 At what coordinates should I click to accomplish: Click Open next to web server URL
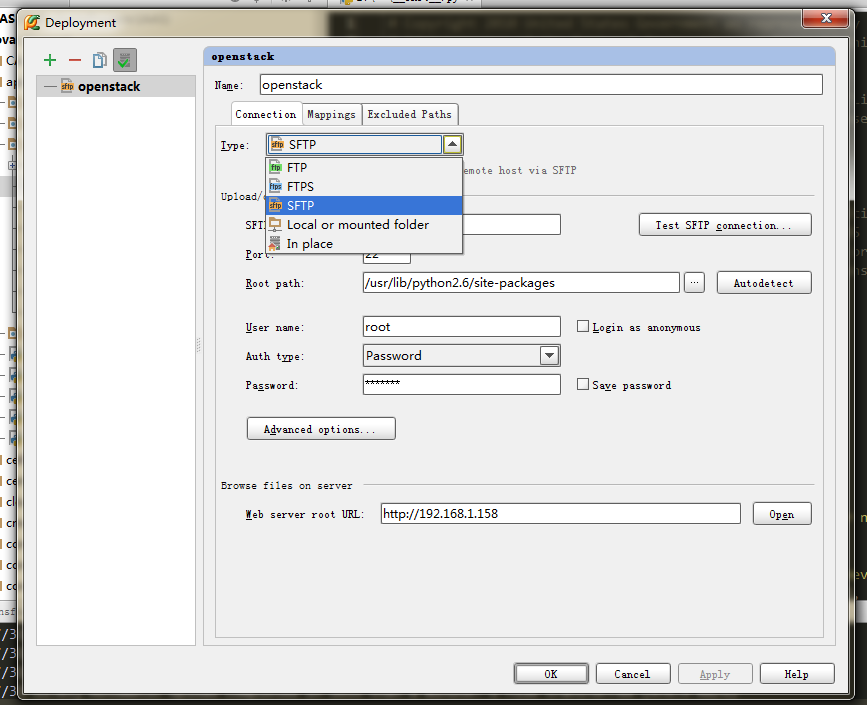click(782, 514)
